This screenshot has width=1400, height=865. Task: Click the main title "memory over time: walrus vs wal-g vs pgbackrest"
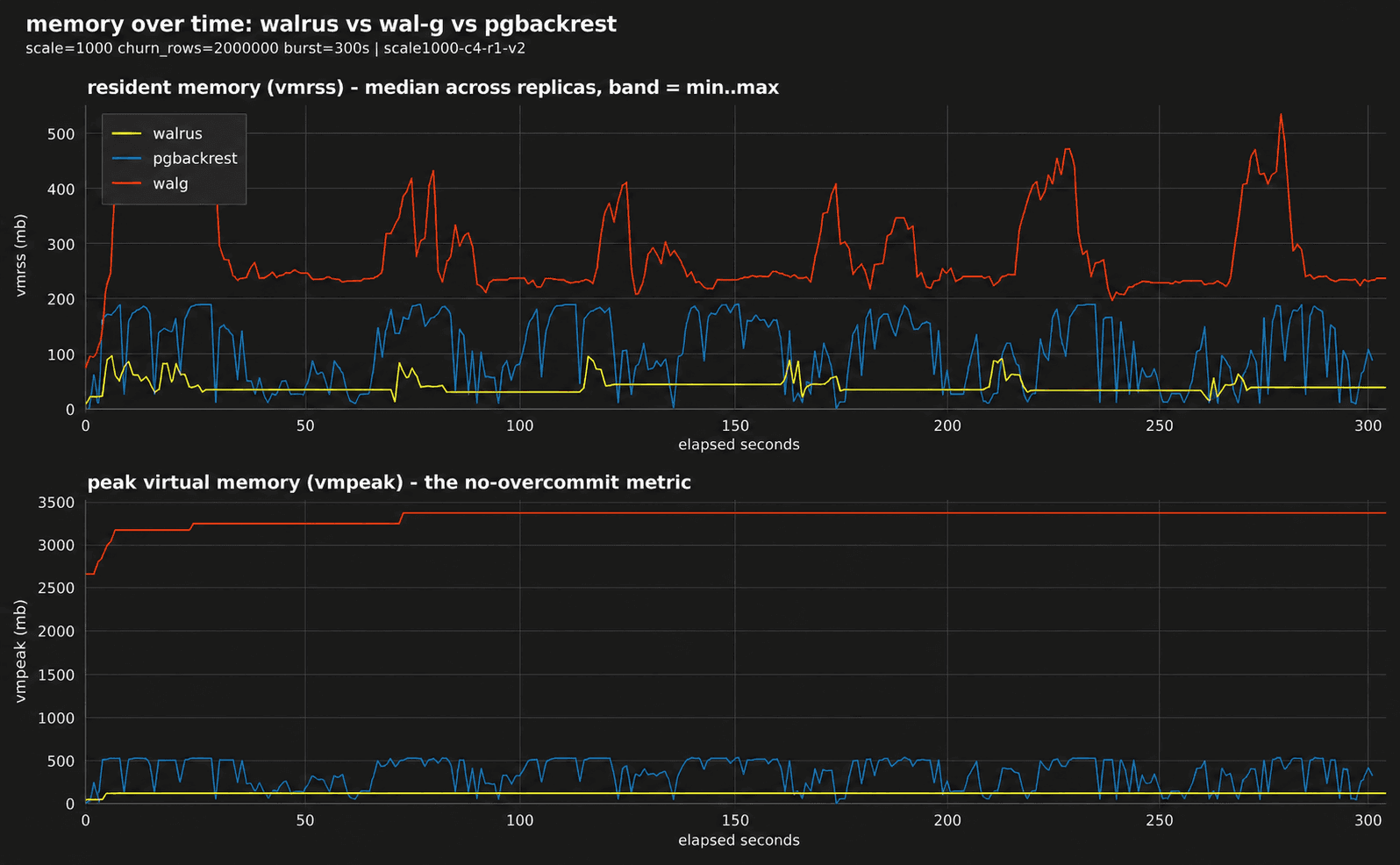tap(321, 24)
